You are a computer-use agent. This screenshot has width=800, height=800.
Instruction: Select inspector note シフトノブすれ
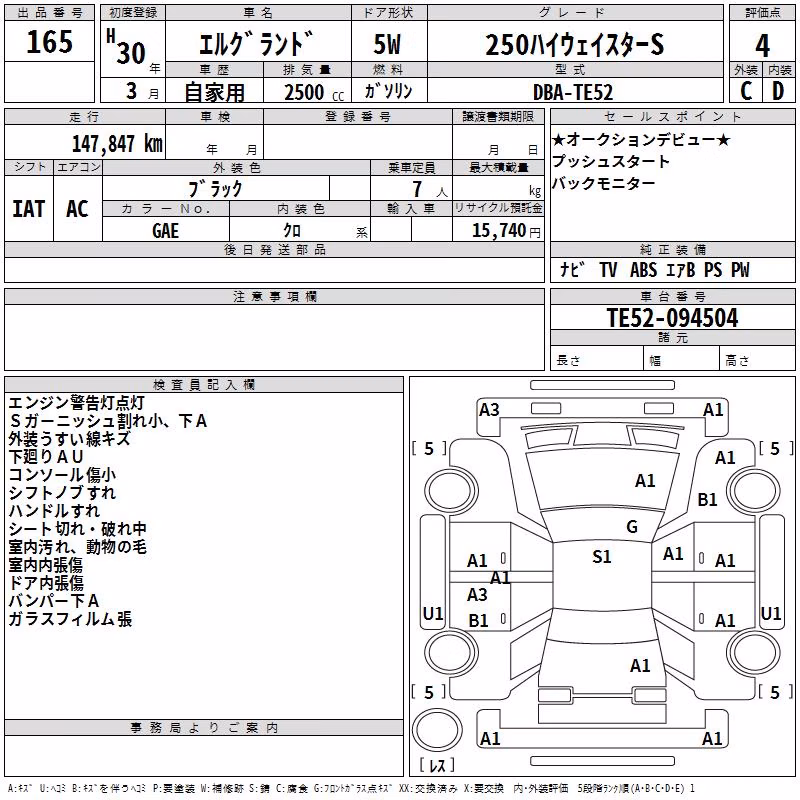(62, 492)
